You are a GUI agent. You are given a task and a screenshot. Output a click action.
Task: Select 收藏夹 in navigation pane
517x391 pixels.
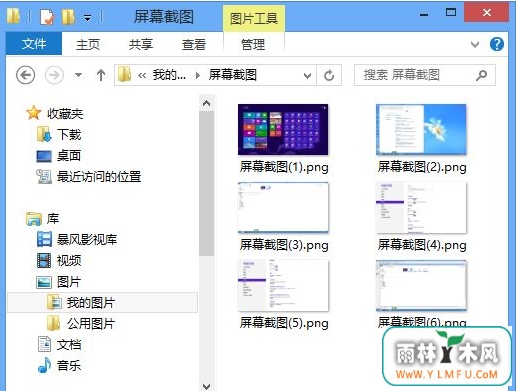pos(65,114)
